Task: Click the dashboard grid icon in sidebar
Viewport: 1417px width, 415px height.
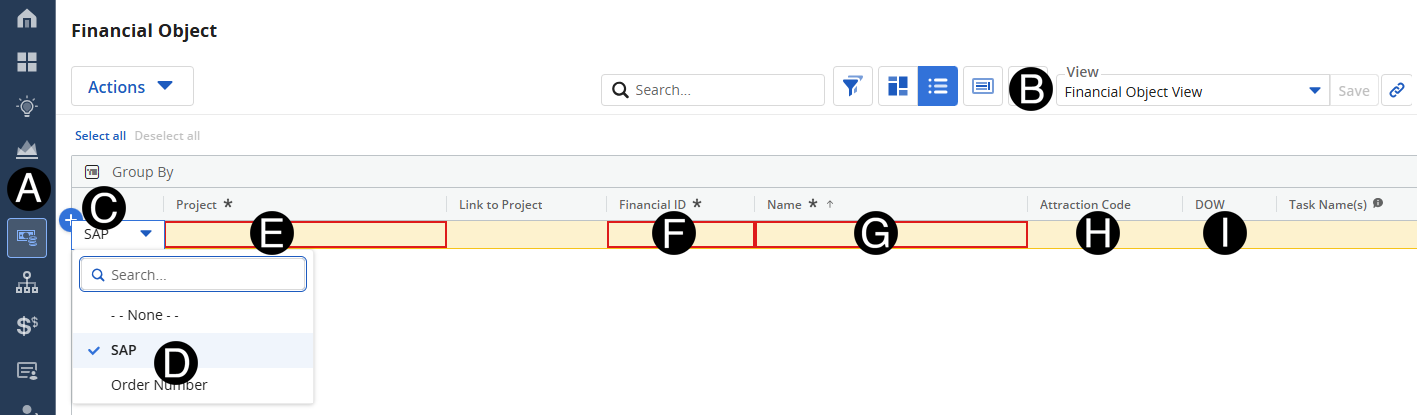Action: pos(27,62)
